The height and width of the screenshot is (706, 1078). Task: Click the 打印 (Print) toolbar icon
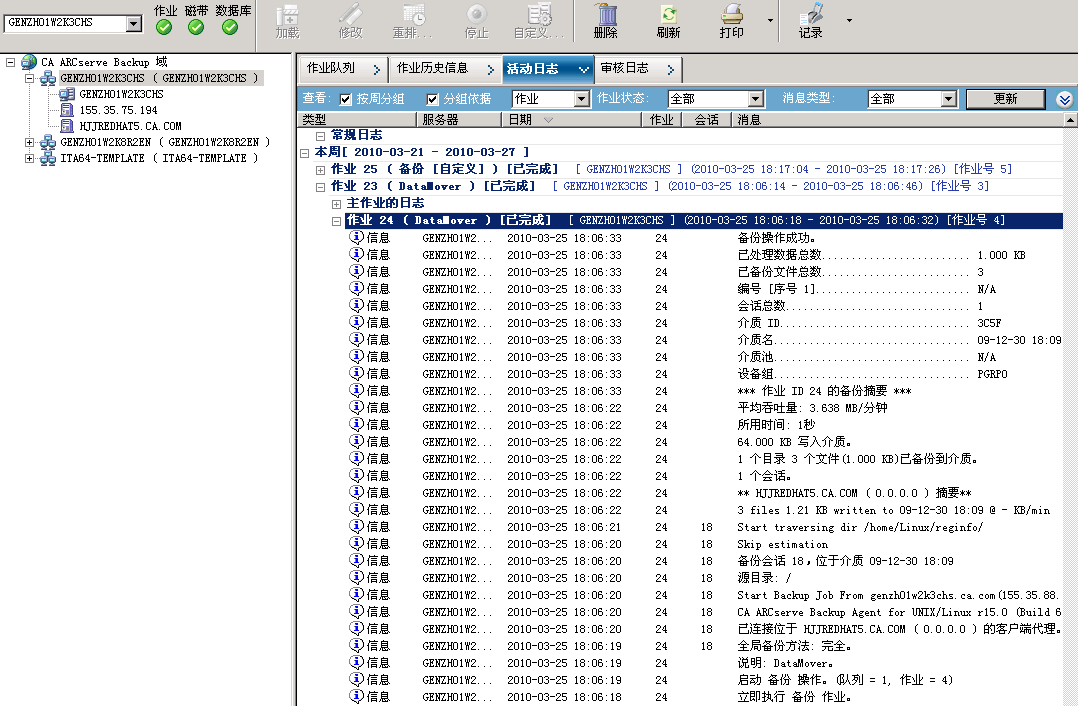point(732,15)
